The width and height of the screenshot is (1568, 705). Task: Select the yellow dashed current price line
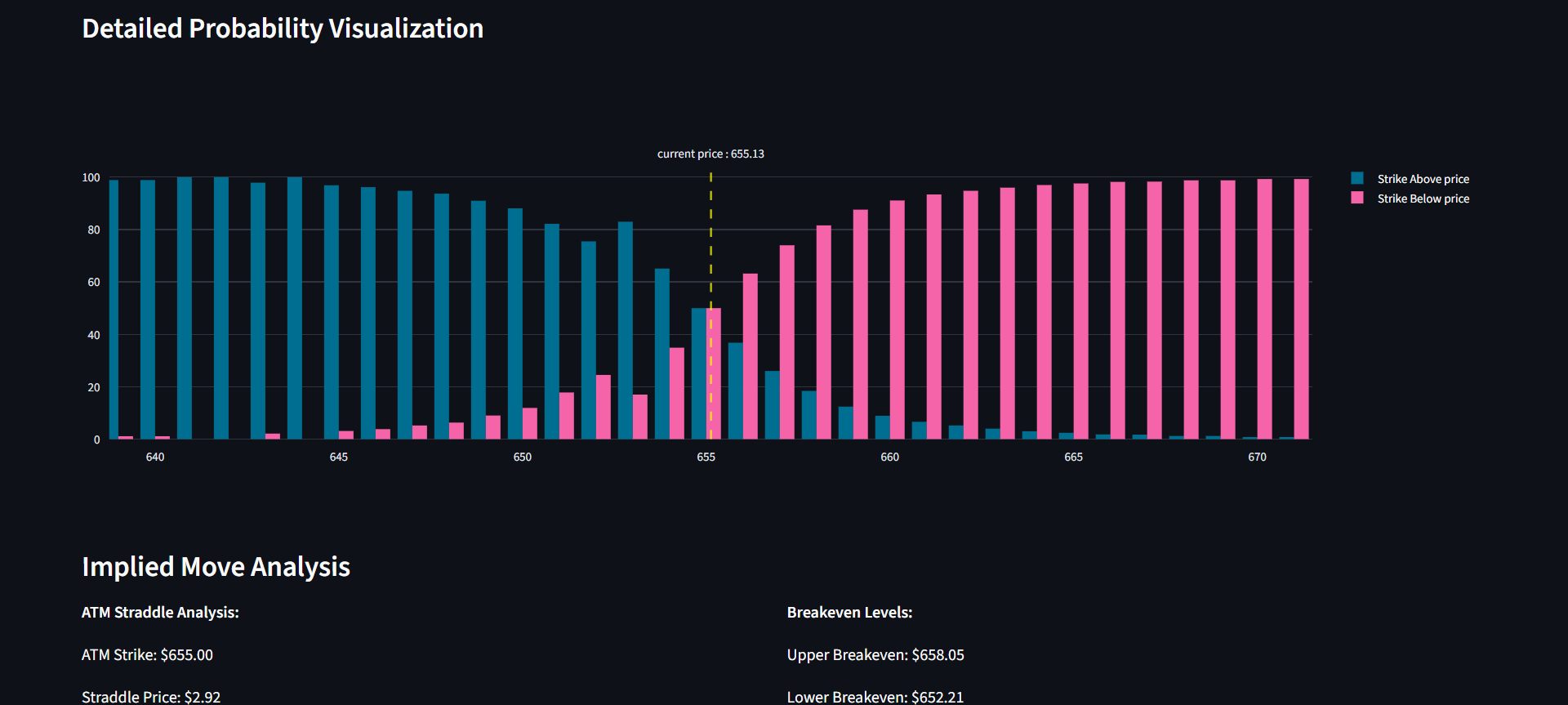click(710, 245)
